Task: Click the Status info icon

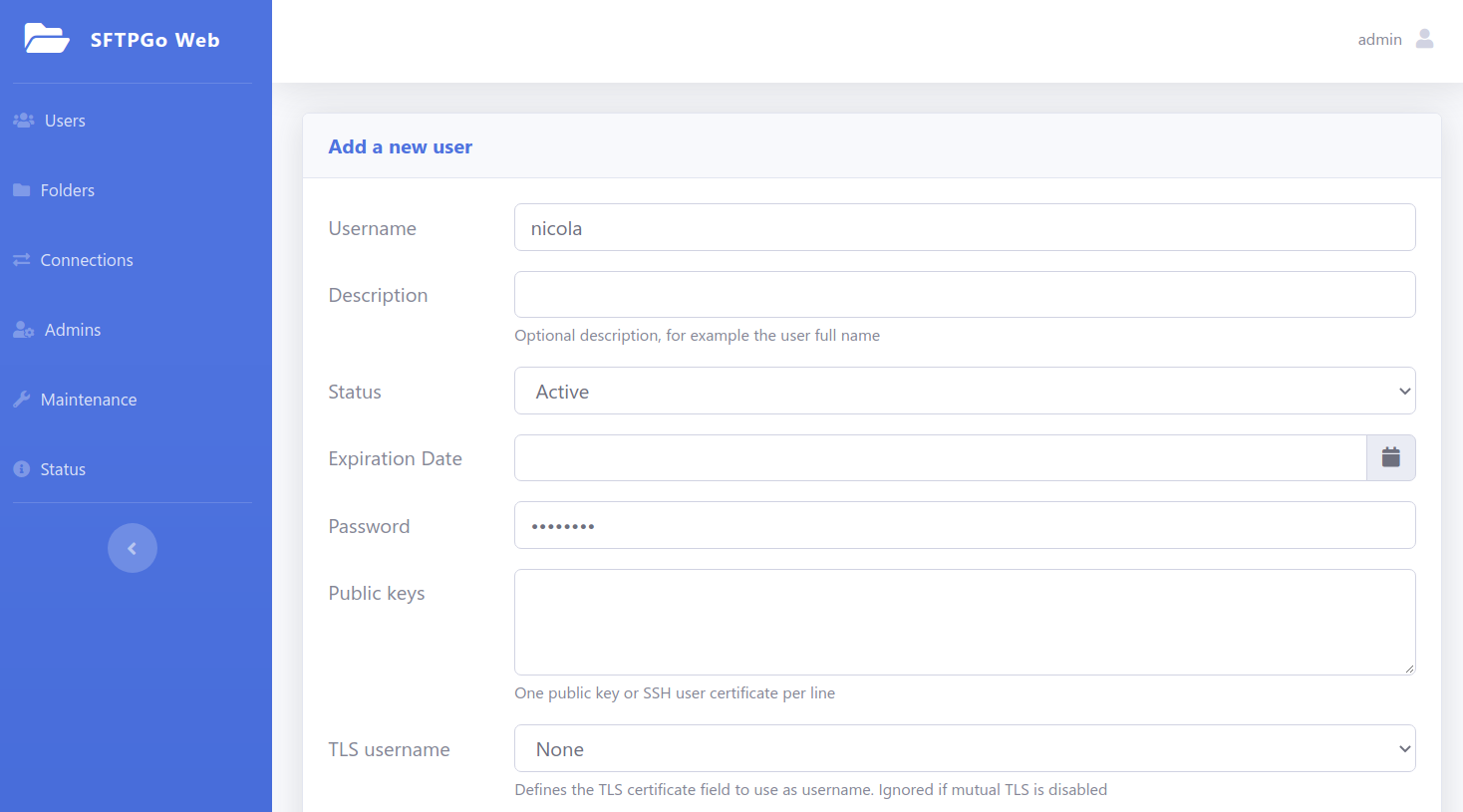Action: [21, 469]
